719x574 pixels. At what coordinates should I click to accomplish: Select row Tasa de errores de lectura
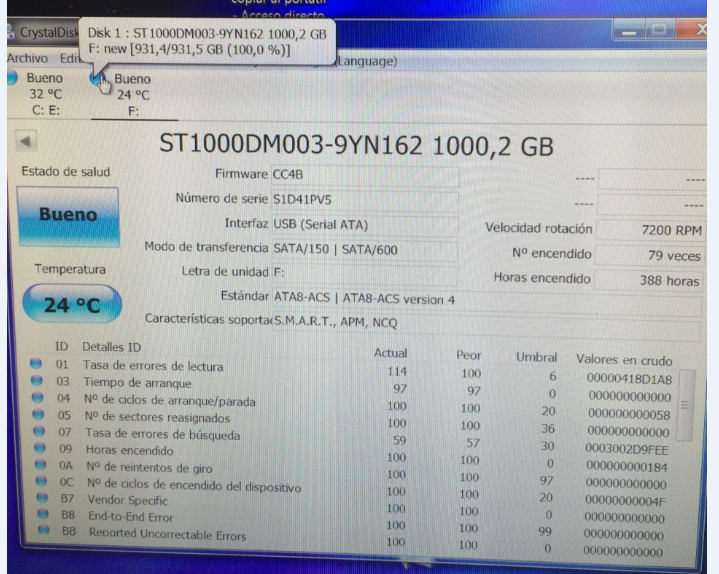tap(353, 371)
